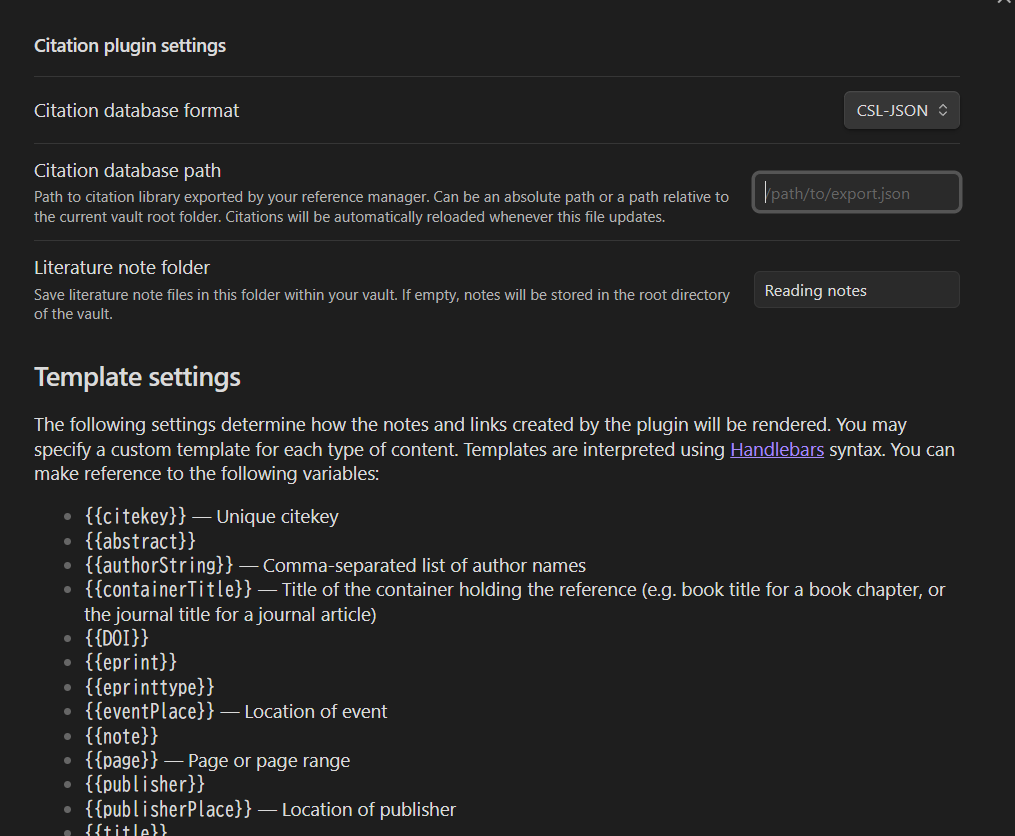Select the {{publisherPlace}} variable text
Viewport: 1015px width, 836px height.
tap(168, 809)
